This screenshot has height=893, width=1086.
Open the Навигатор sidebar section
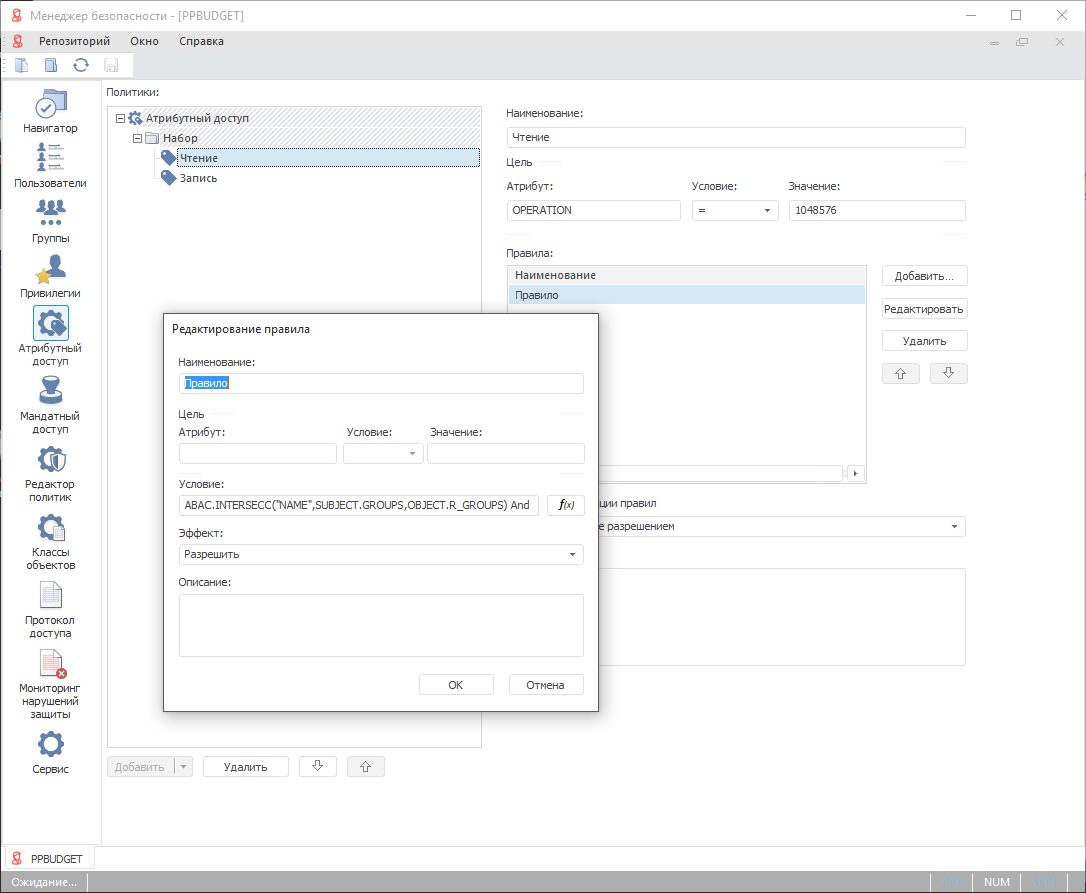[51, 111]
